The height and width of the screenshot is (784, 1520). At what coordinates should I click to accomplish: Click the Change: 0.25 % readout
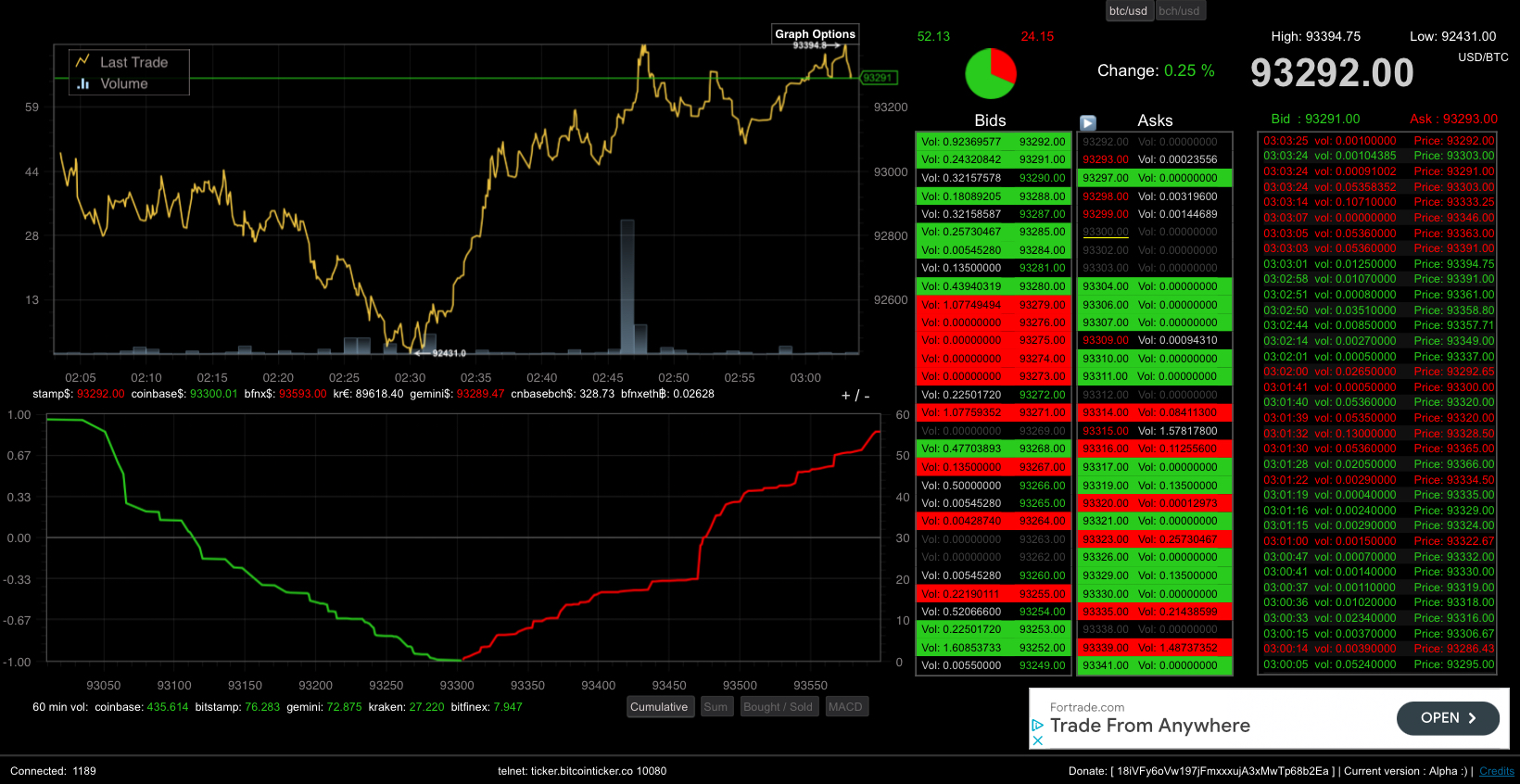pyautogui.click(x=1156, y=71)
